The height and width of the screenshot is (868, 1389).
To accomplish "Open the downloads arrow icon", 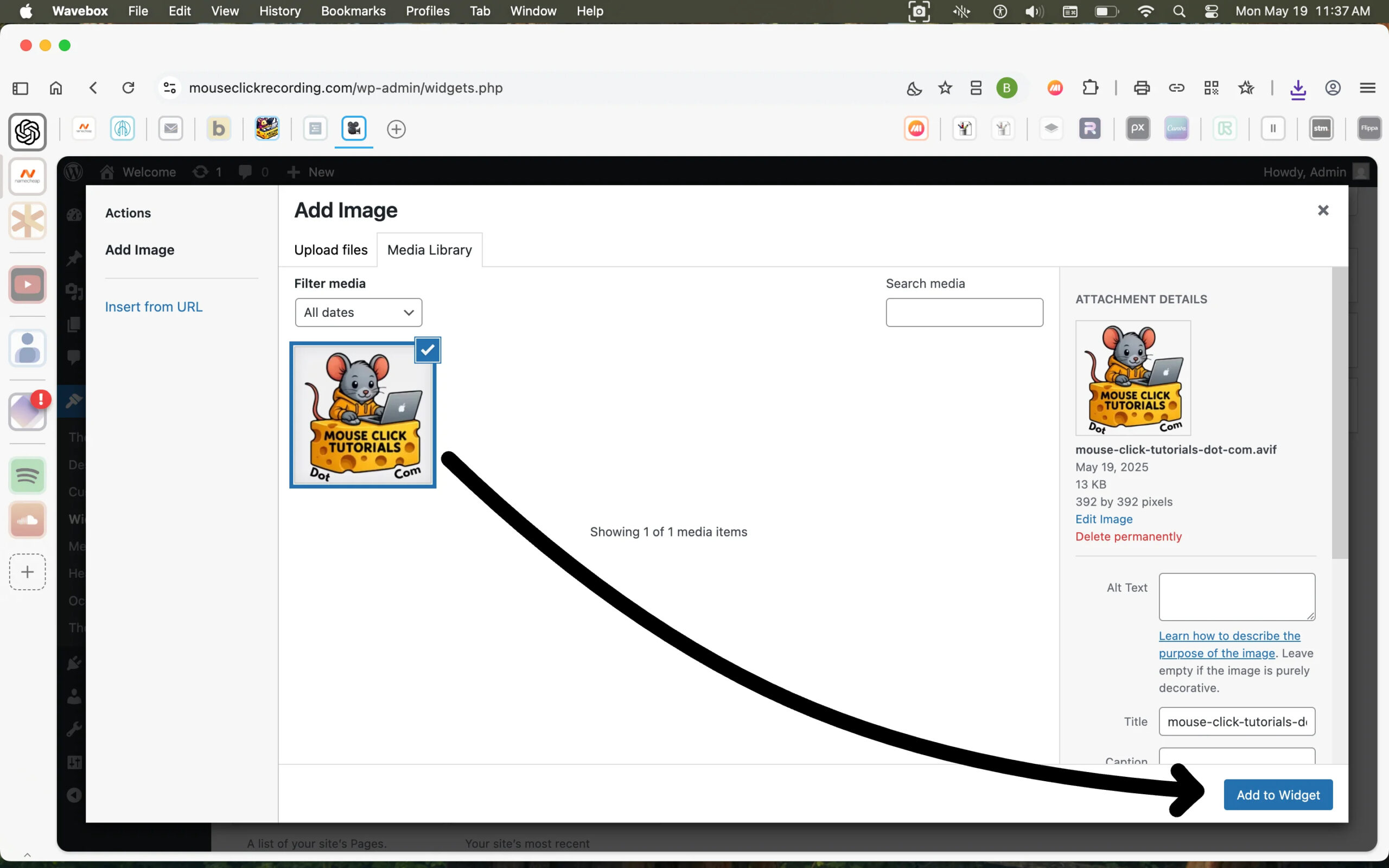I will pyautogui.click(x=1298, y=88).
